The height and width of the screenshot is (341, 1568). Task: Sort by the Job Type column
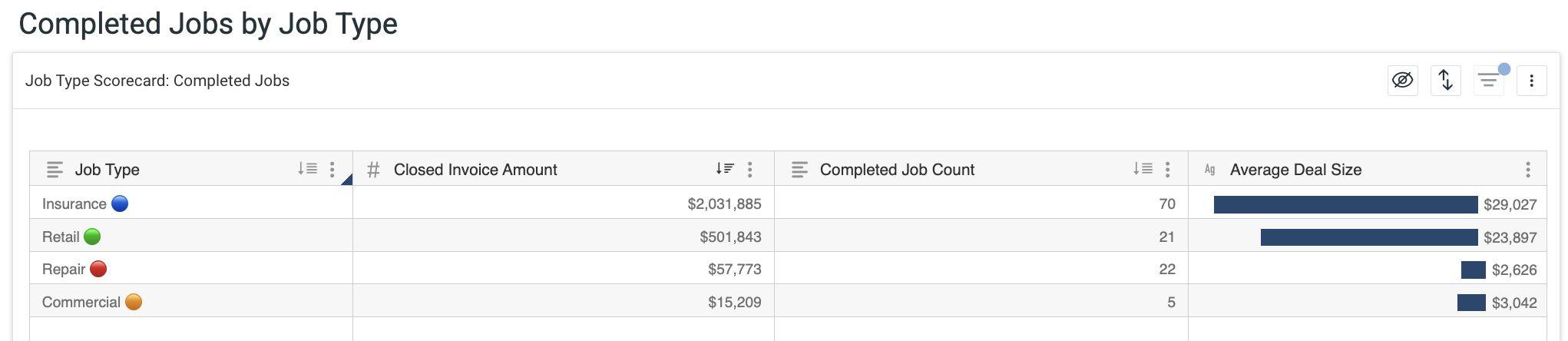coord(307,169)
